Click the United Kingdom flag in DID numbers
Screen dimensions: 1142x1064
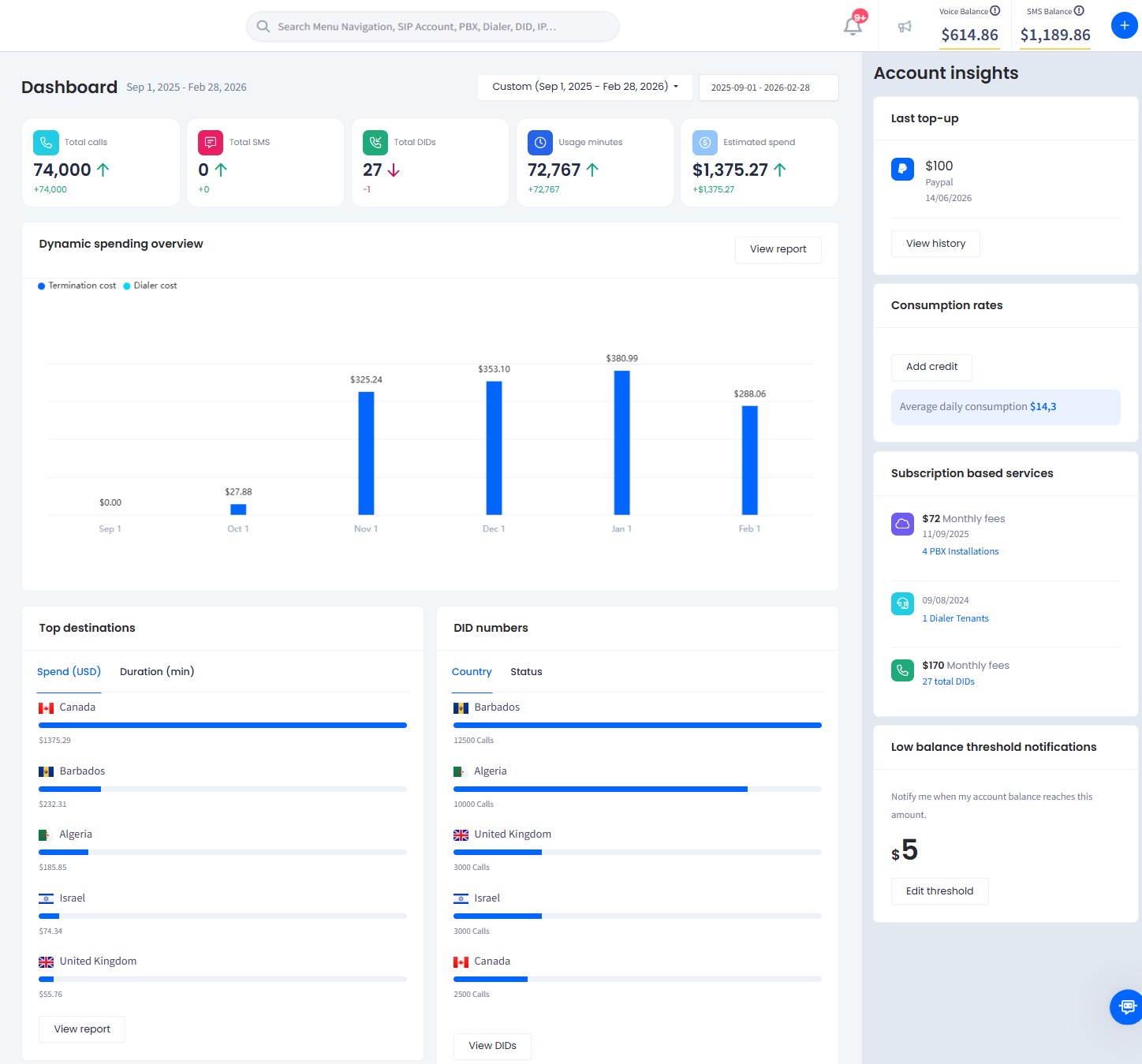pyautogui.click(x=461, y=835)
